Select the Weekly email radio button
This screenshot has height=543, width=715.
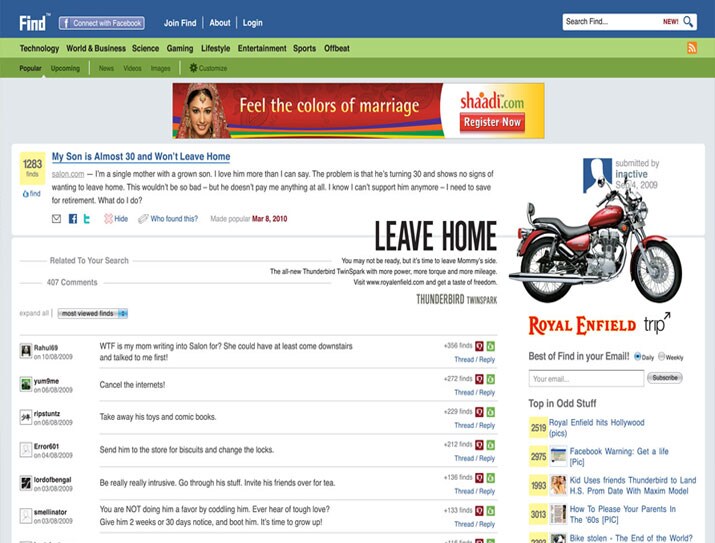[661, 357]
